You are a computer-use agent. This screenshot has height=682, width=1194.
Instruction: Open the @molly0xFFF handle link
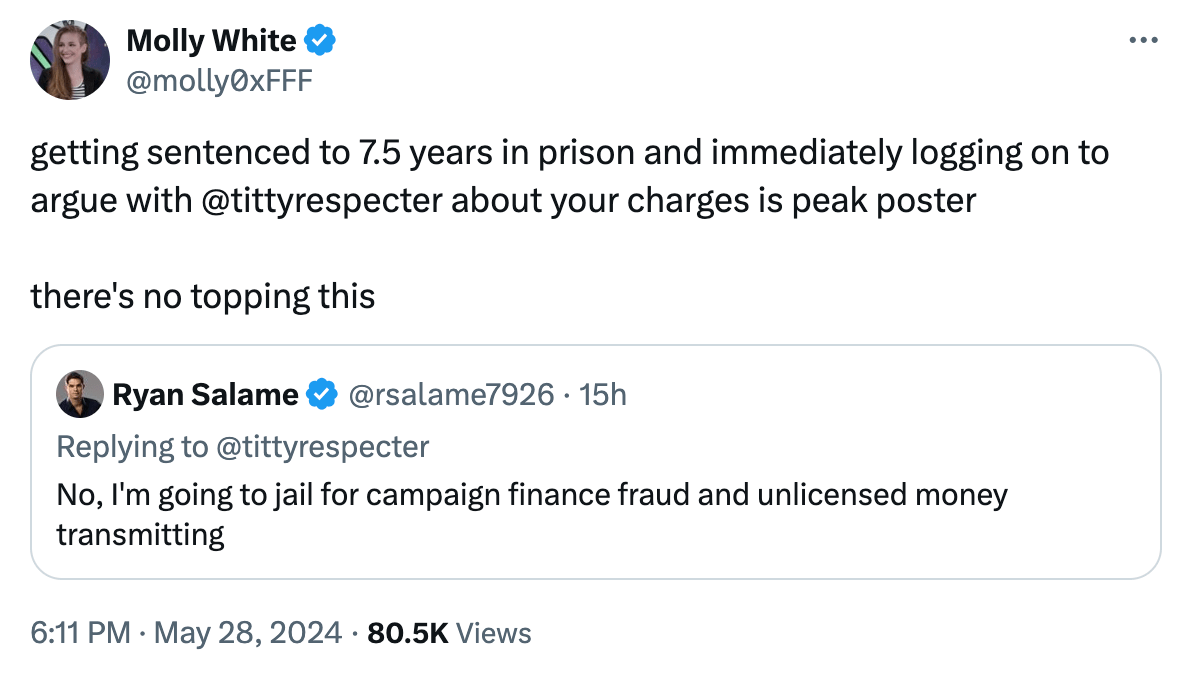[219, 81]
